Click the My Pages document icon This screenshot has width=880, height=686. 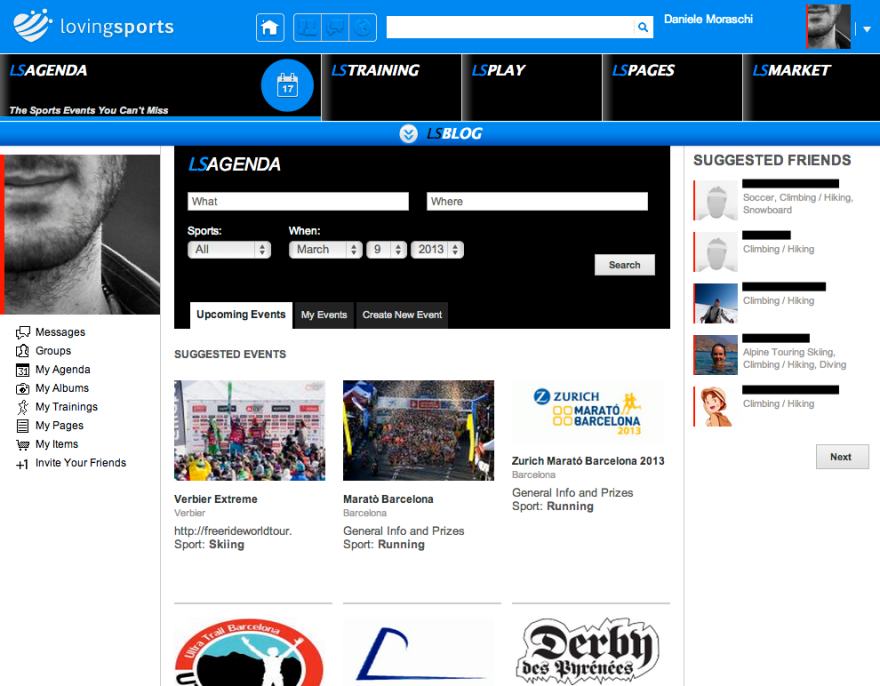[22, 426]
